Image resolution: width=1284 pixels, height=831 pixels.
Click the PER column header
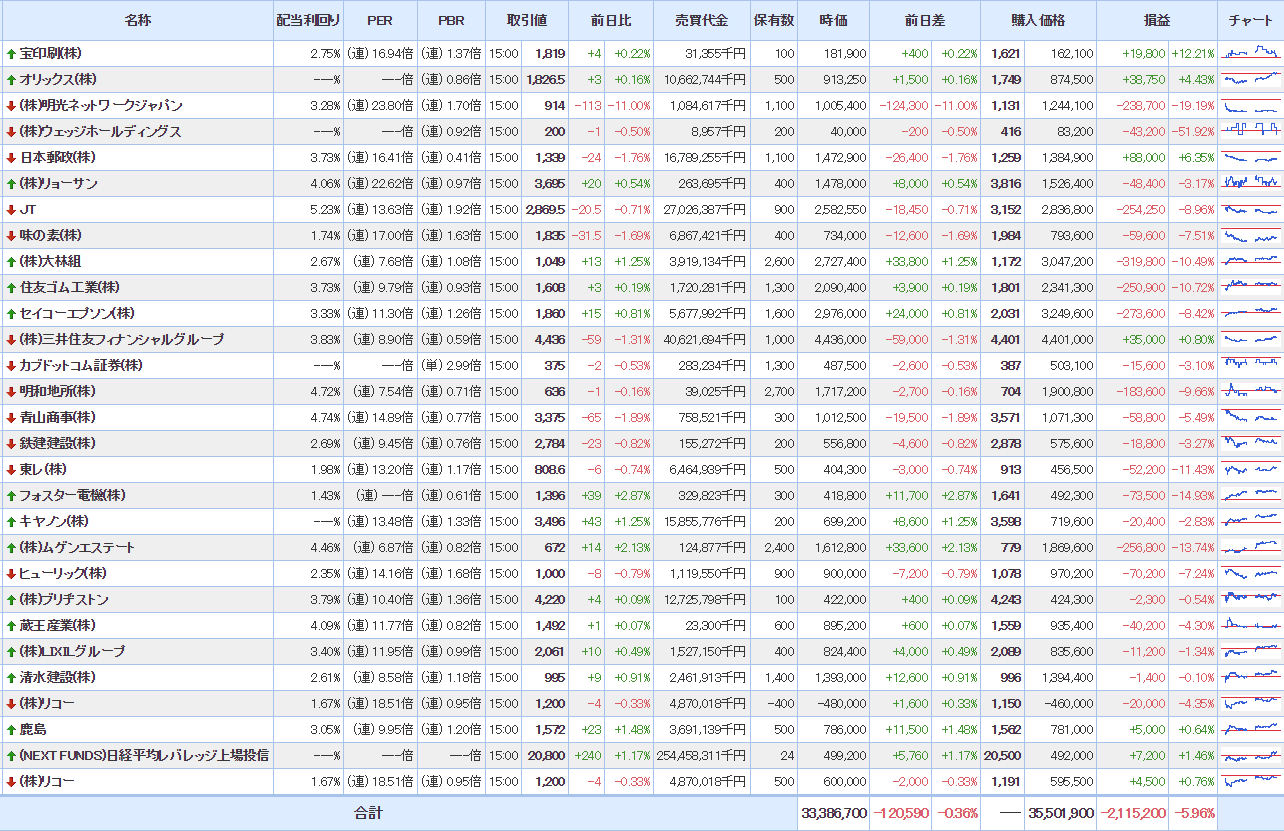click(380, 21)
